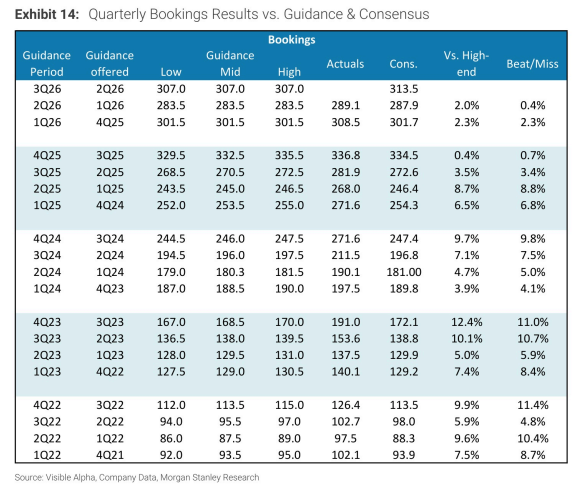The height and width of the screenshot is (490, 582).
Task: Click the High column header
Action: [289, 72]
